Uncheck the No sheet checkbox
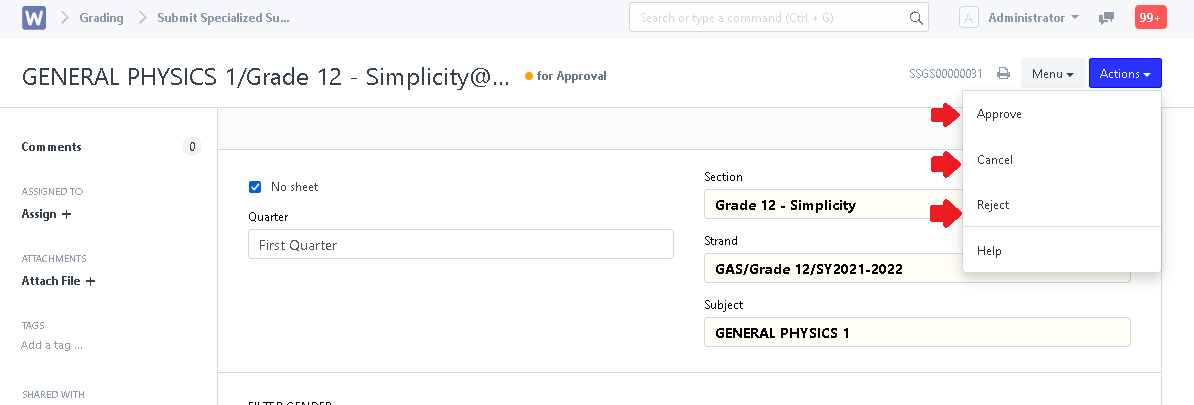Image resolution: width=1194 pixels, height=405 pixels. 255,187
